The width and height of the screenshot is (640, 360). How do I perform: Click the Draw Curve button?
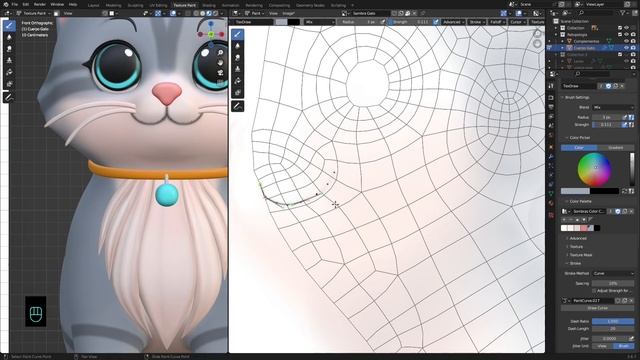pos(598,308)
